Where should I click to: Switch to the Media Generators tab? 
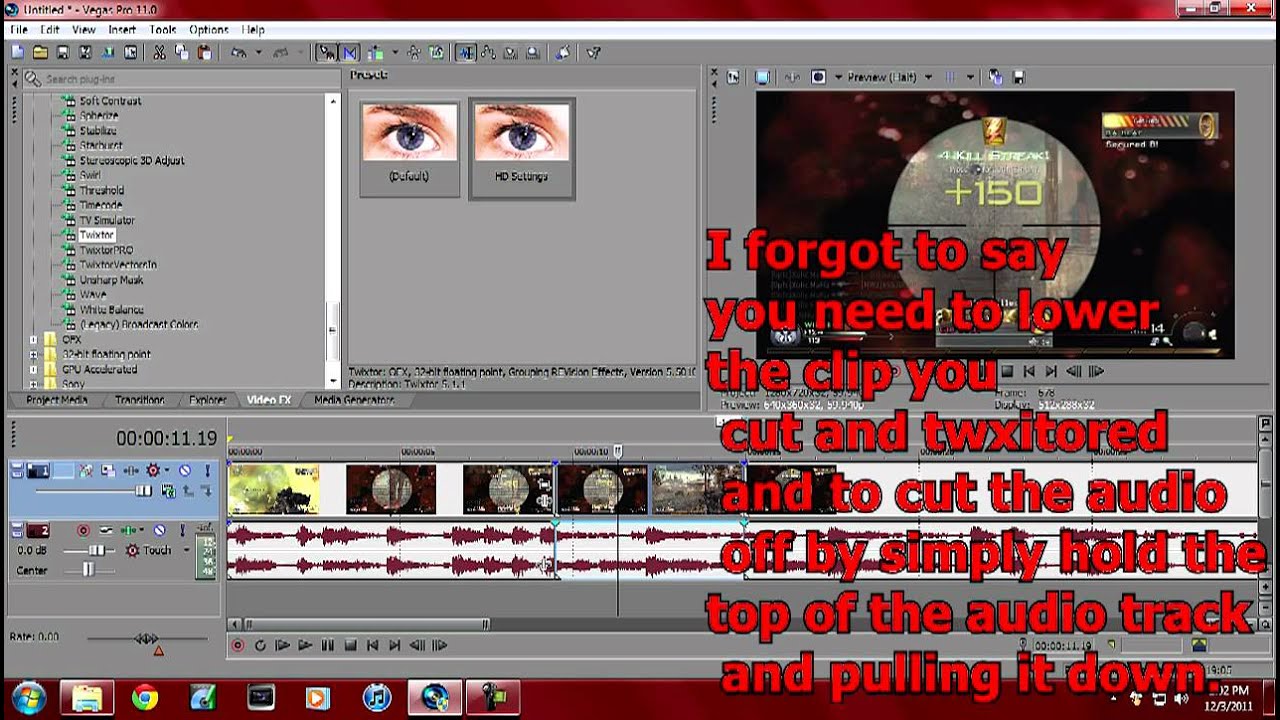pyautogui.click(x=354, y=400)
